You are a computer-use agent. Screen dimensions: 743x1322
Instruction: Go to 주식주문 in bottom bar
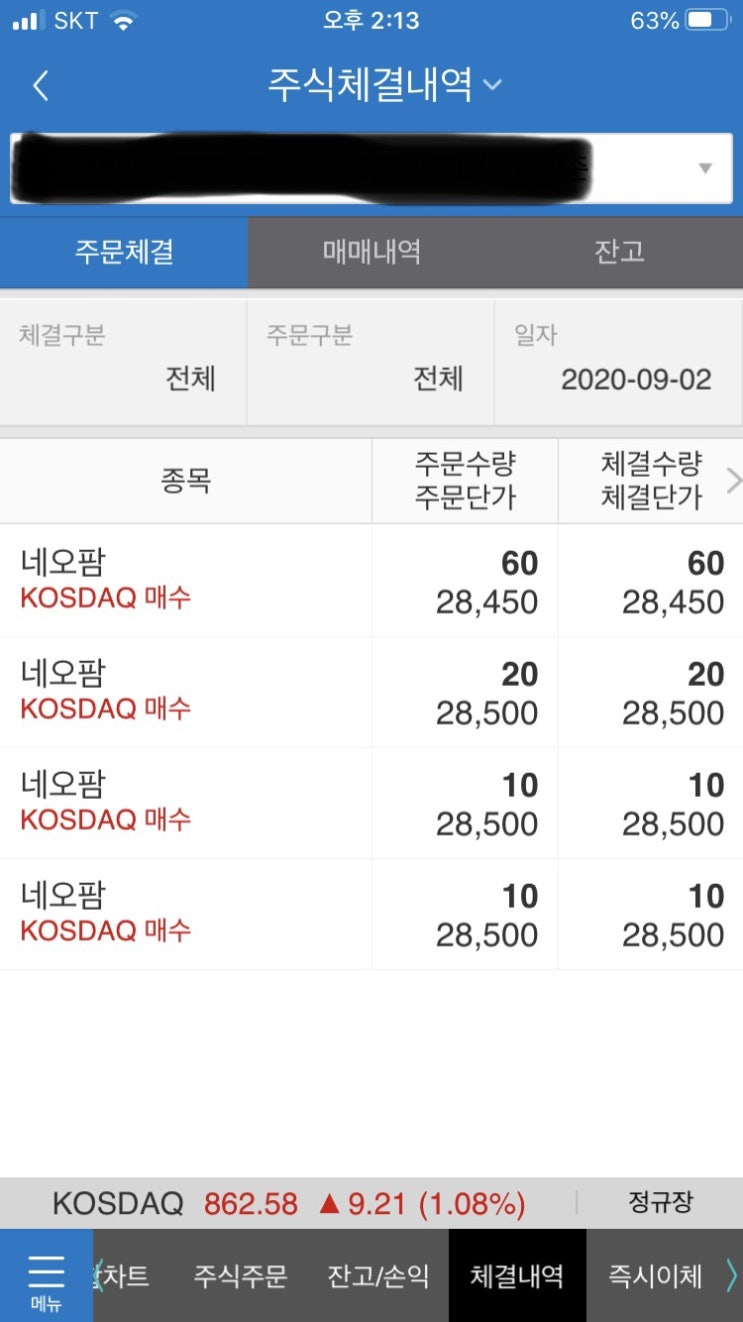240,1276
